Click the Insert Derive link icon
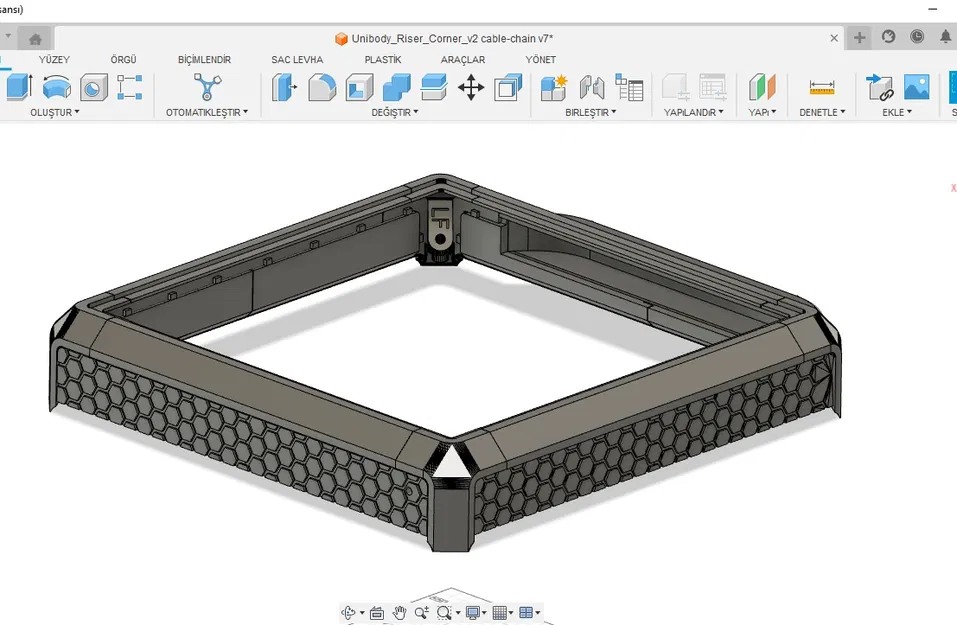 (879, 87)
